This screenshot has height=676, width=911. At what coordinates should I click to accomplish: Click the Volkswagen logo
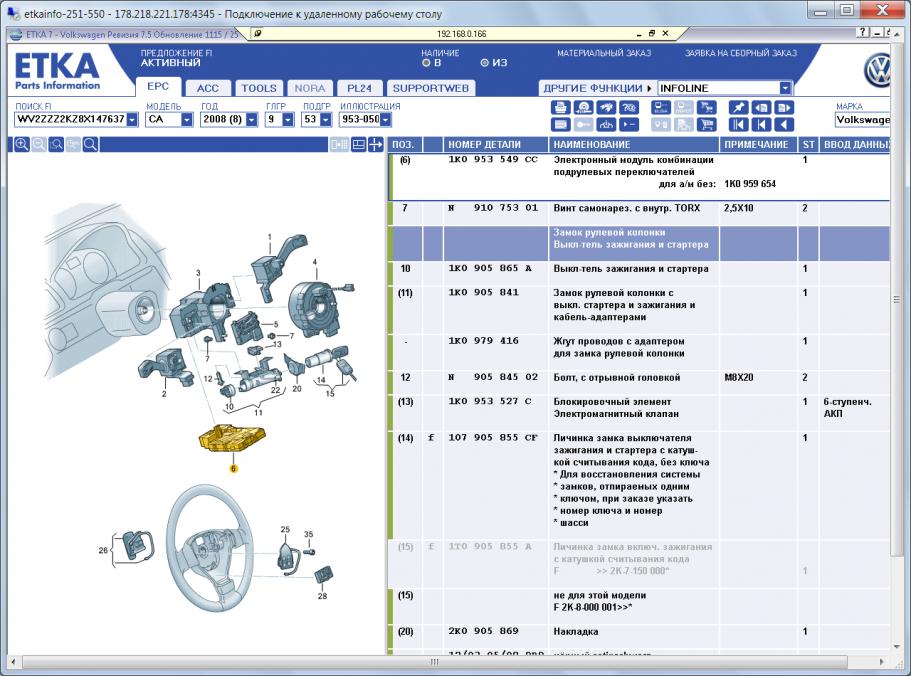point(877,71)
